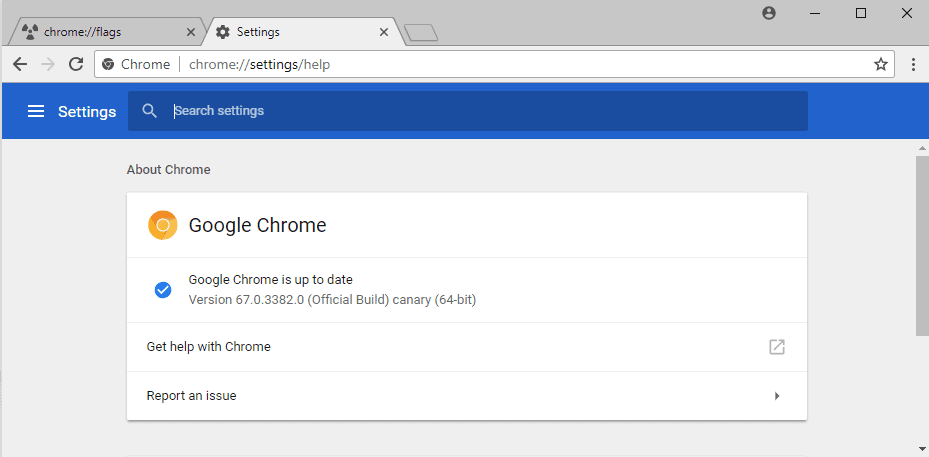Click the Chrome Canary logo
929x457 pixels.
(x=162, y=225)
